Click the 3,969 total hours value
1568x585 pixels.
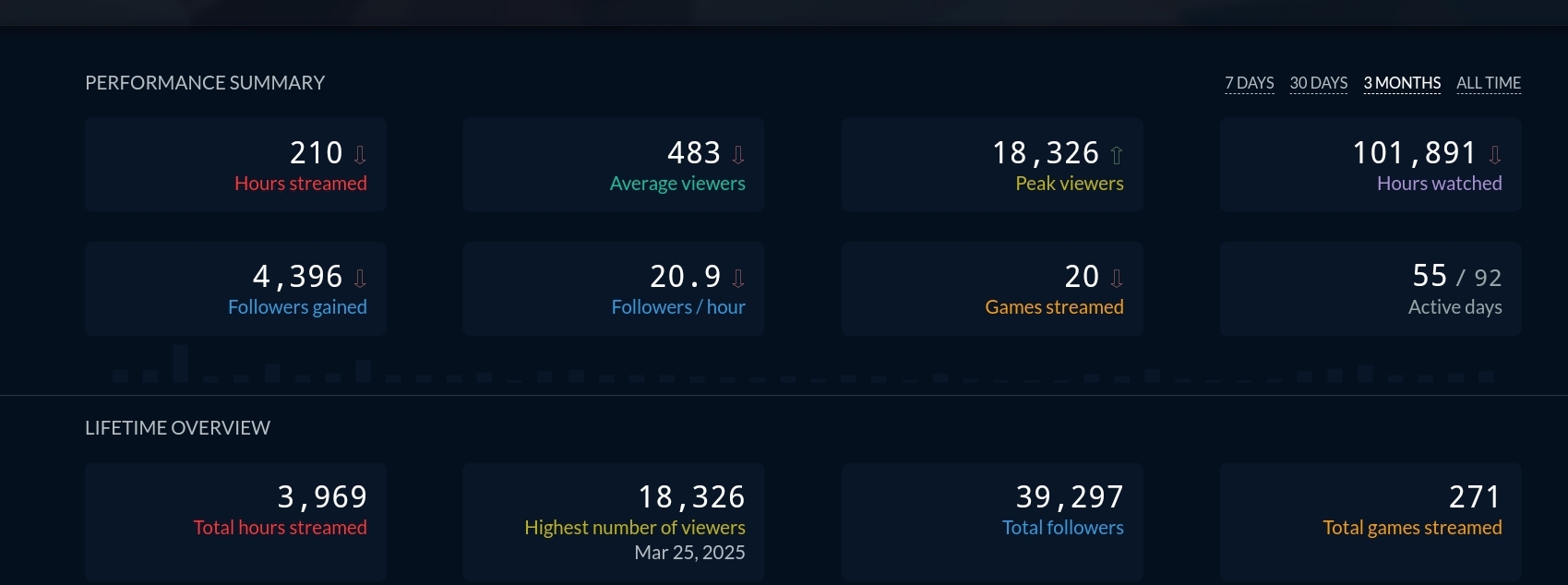coord(322,497)
